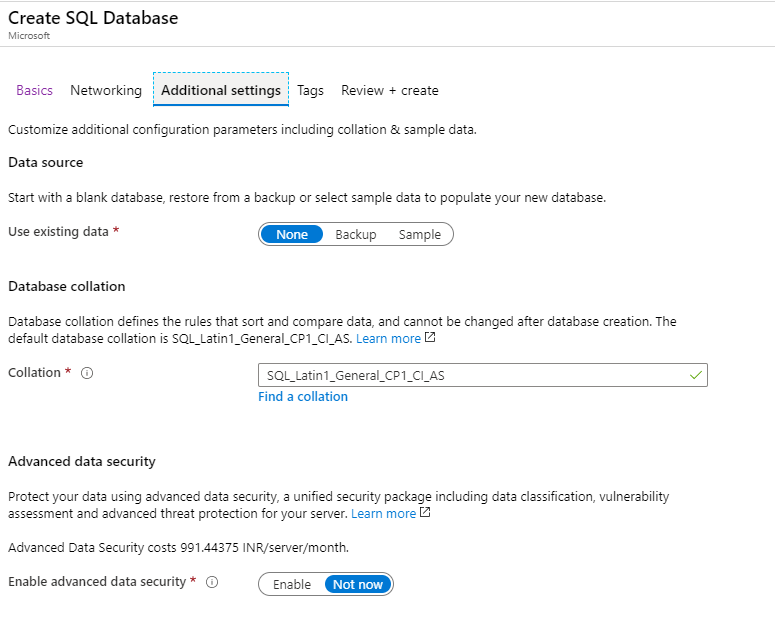
Task: Go to the Tags tab
Action: point(310,90)
